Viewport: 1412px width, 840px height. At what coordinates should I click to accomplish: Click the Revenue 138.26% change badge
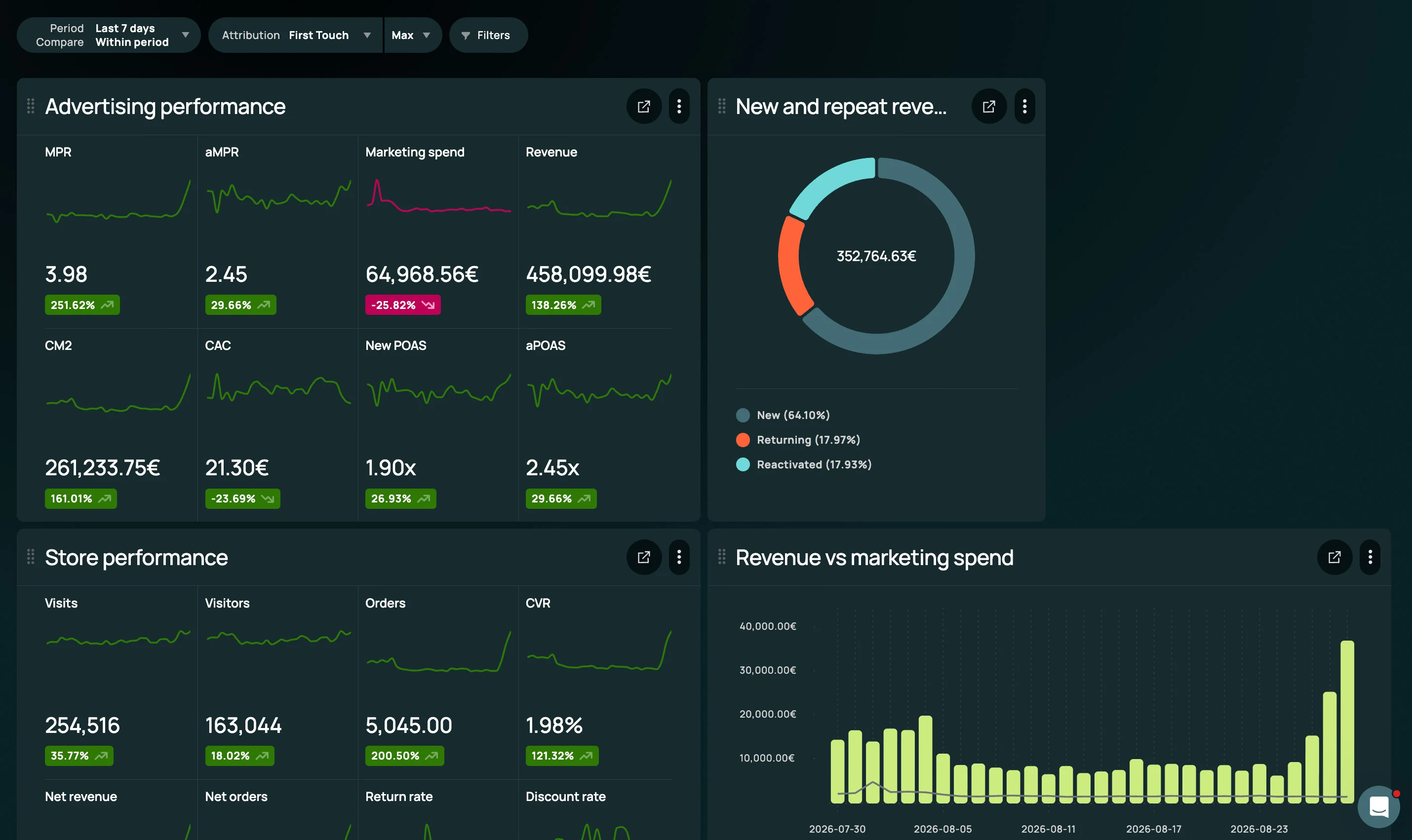click(x=563, y=305)
